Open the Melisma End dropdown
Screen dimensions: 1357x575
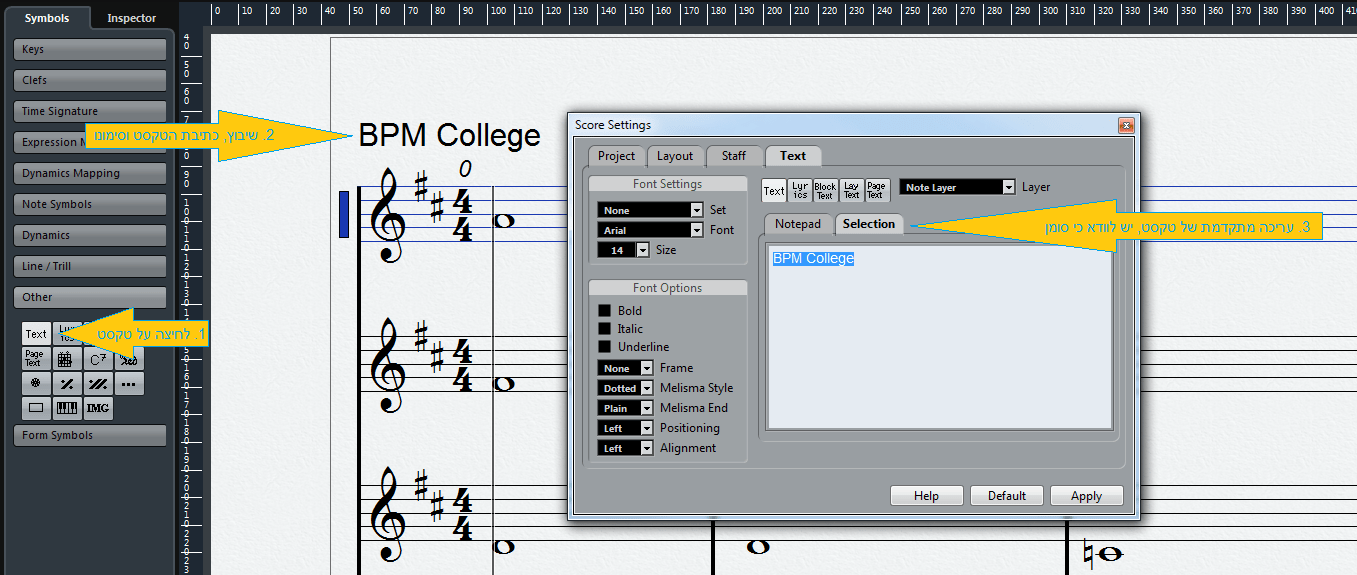(626, 408)
